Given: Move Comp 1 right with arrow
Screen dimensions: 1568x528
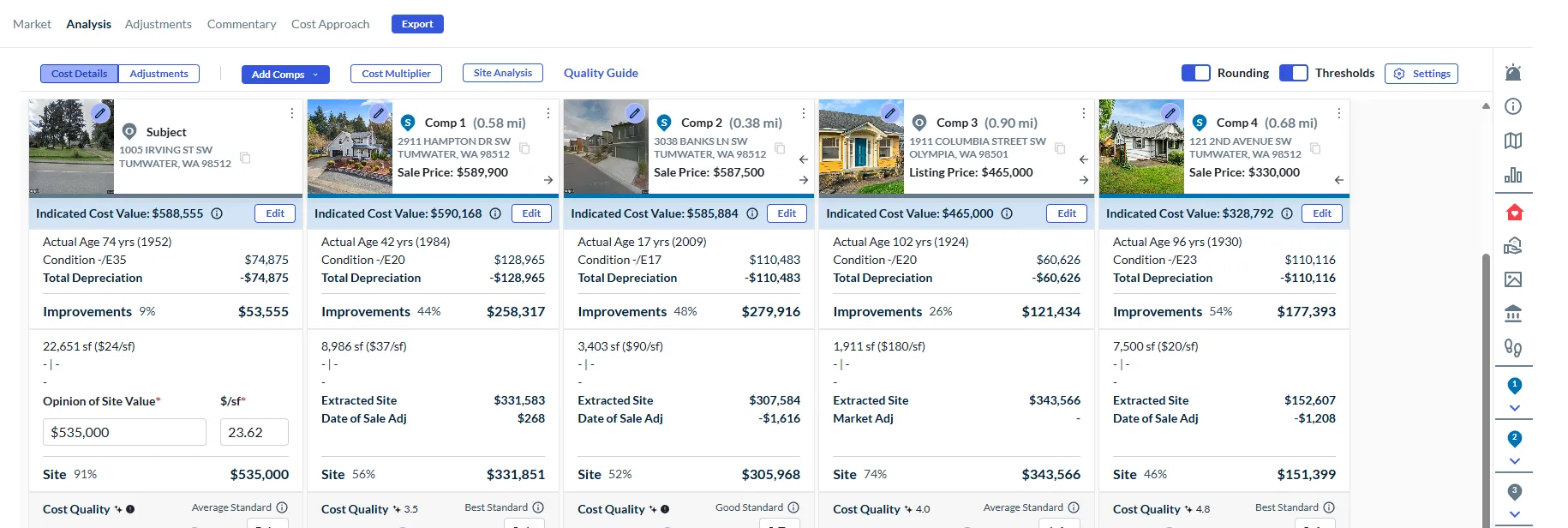Looking at the screenshot, I should point(548,180).
